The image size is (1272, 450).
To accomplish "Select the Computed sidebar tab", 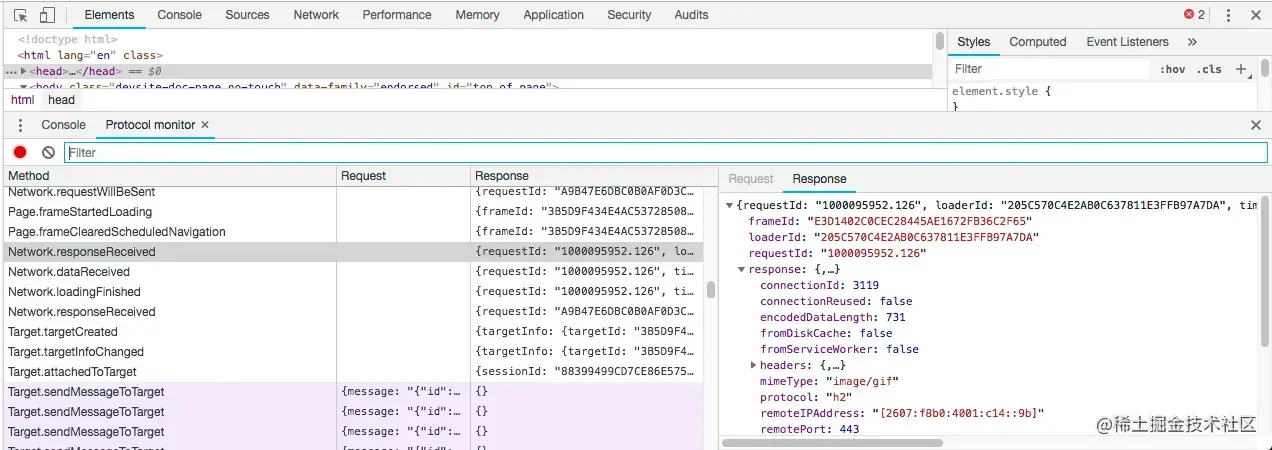I will point(1038,42).
